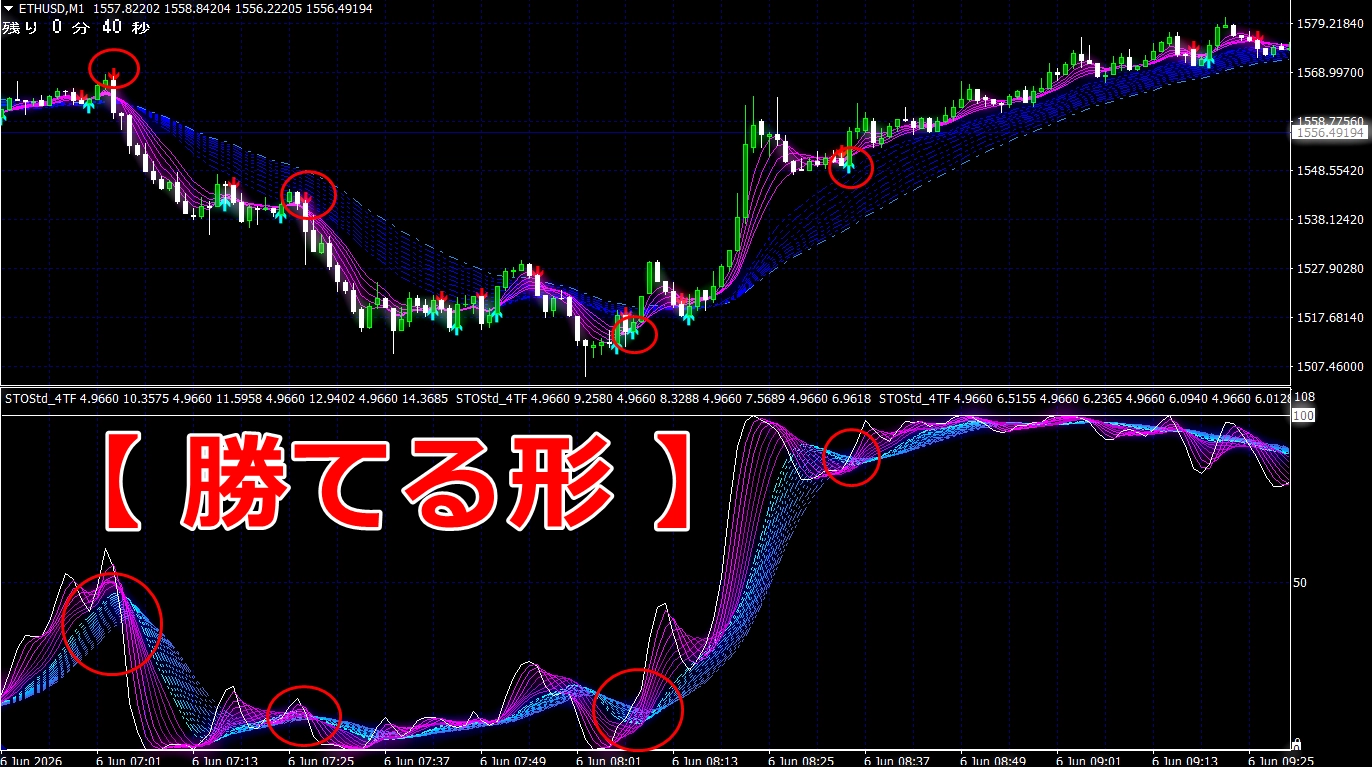Click the 1527.90280 price axis label
The image size is (1372, 767).
point(1331,268)
